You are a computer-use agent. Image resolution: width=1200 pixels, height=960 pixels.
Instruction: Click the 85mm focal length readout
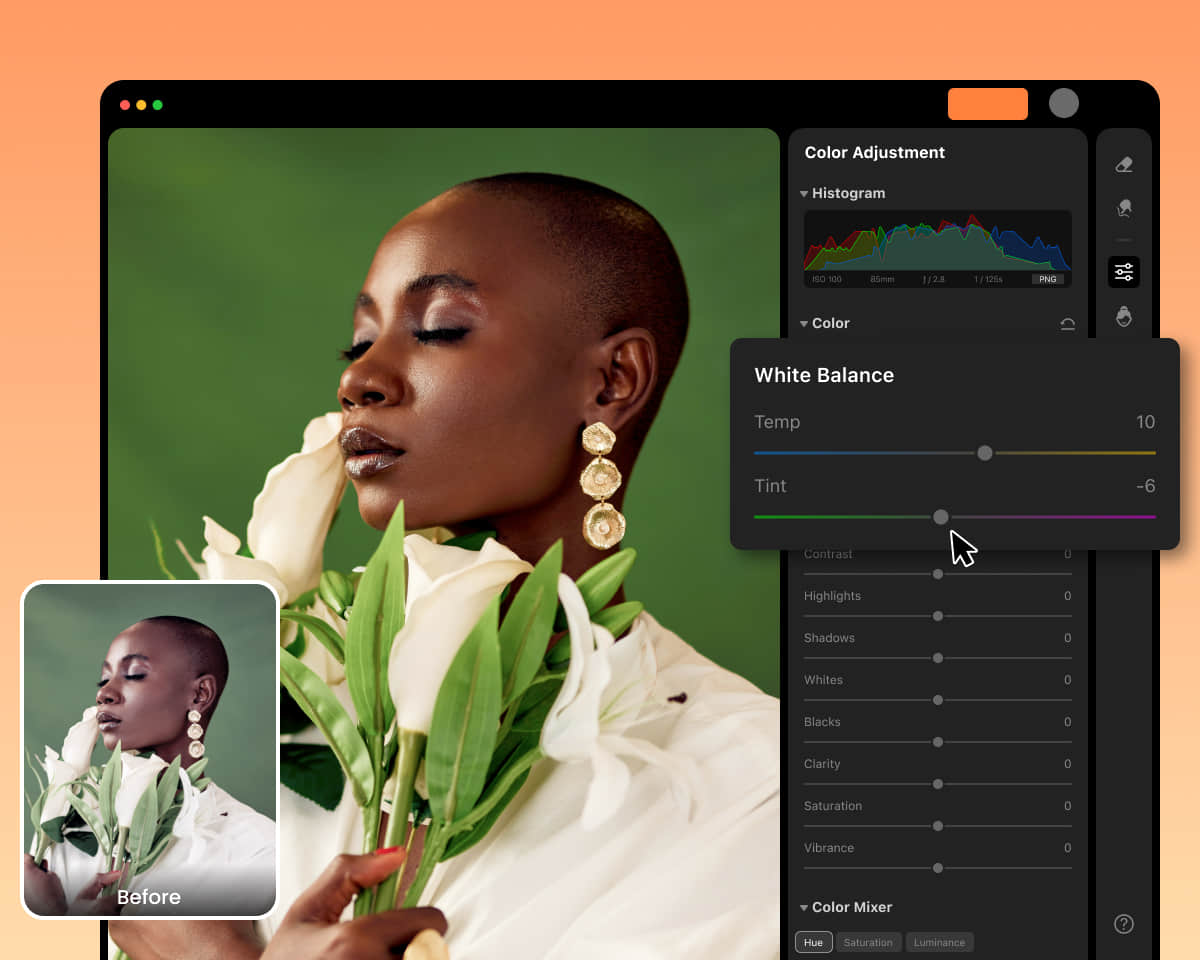click(x=882, y=279)
